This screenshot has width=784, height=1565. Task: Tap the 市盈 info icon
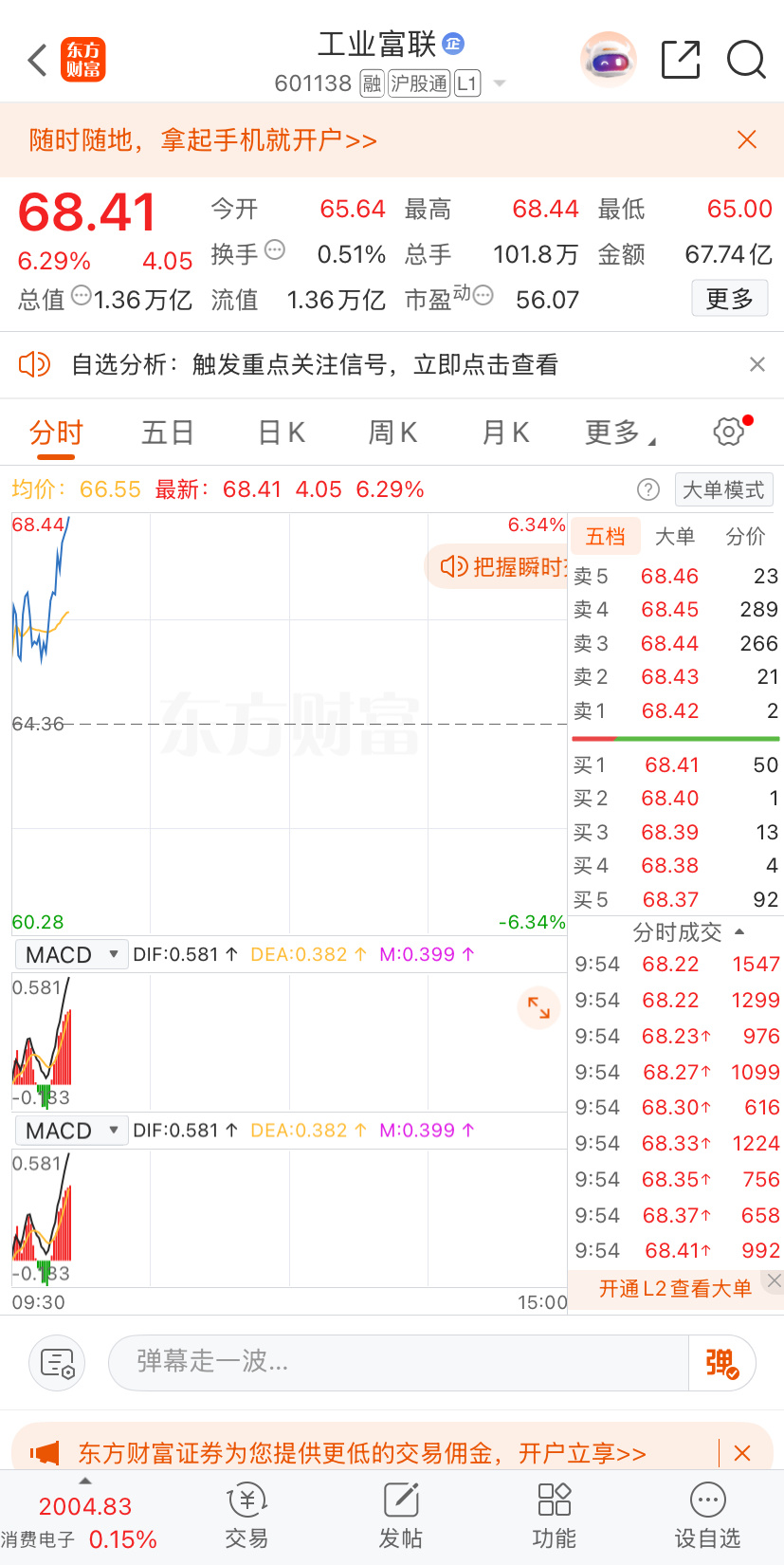point(483,295)
